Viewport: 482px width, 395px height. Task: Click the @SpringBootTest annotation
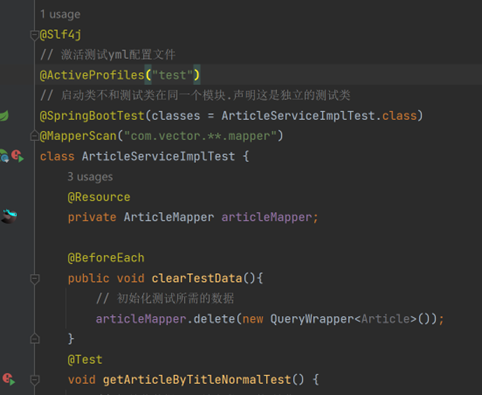(x=92, y=116)
